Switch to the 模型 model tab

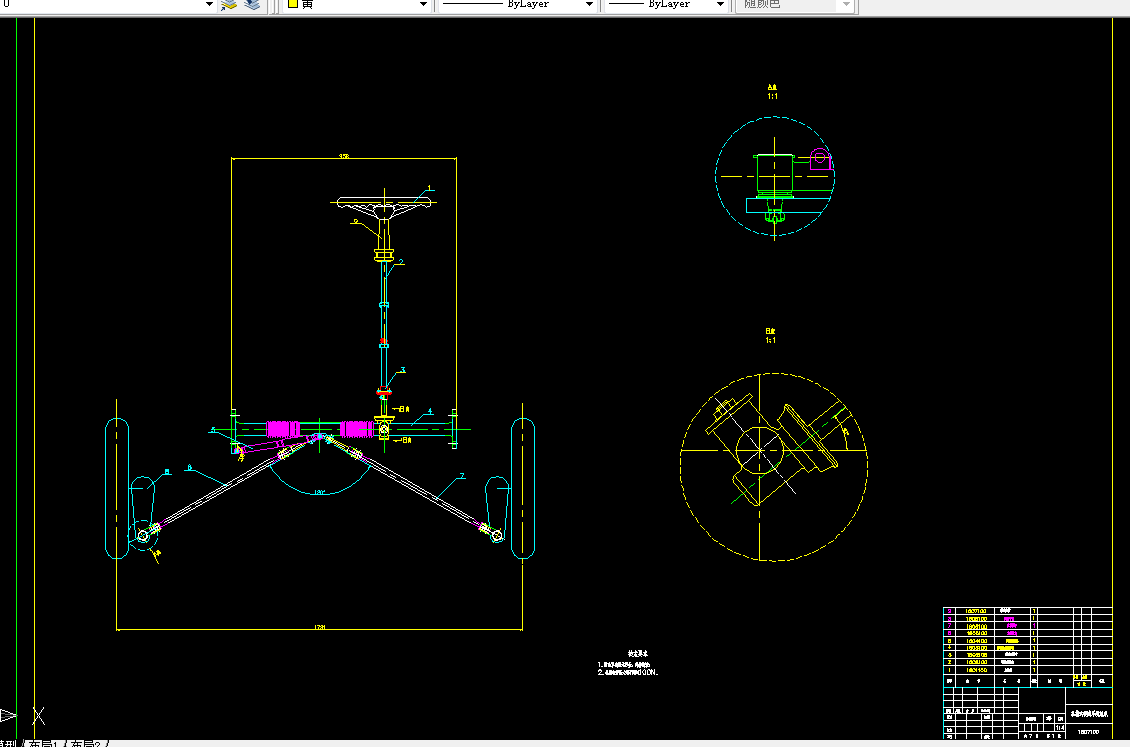point(9,743)
